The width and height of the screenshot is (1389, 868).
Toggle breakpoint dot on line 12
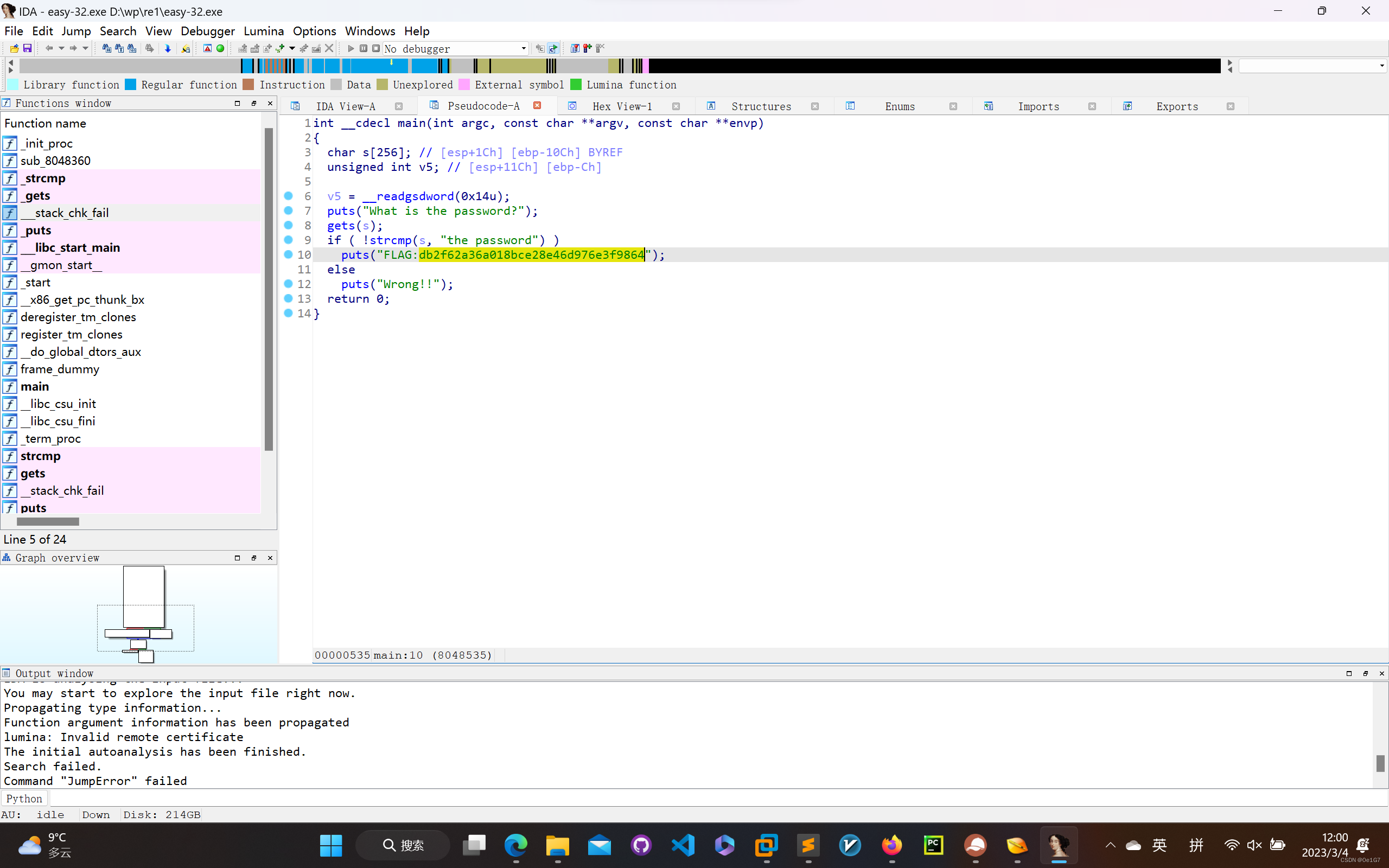click(289, 284)
